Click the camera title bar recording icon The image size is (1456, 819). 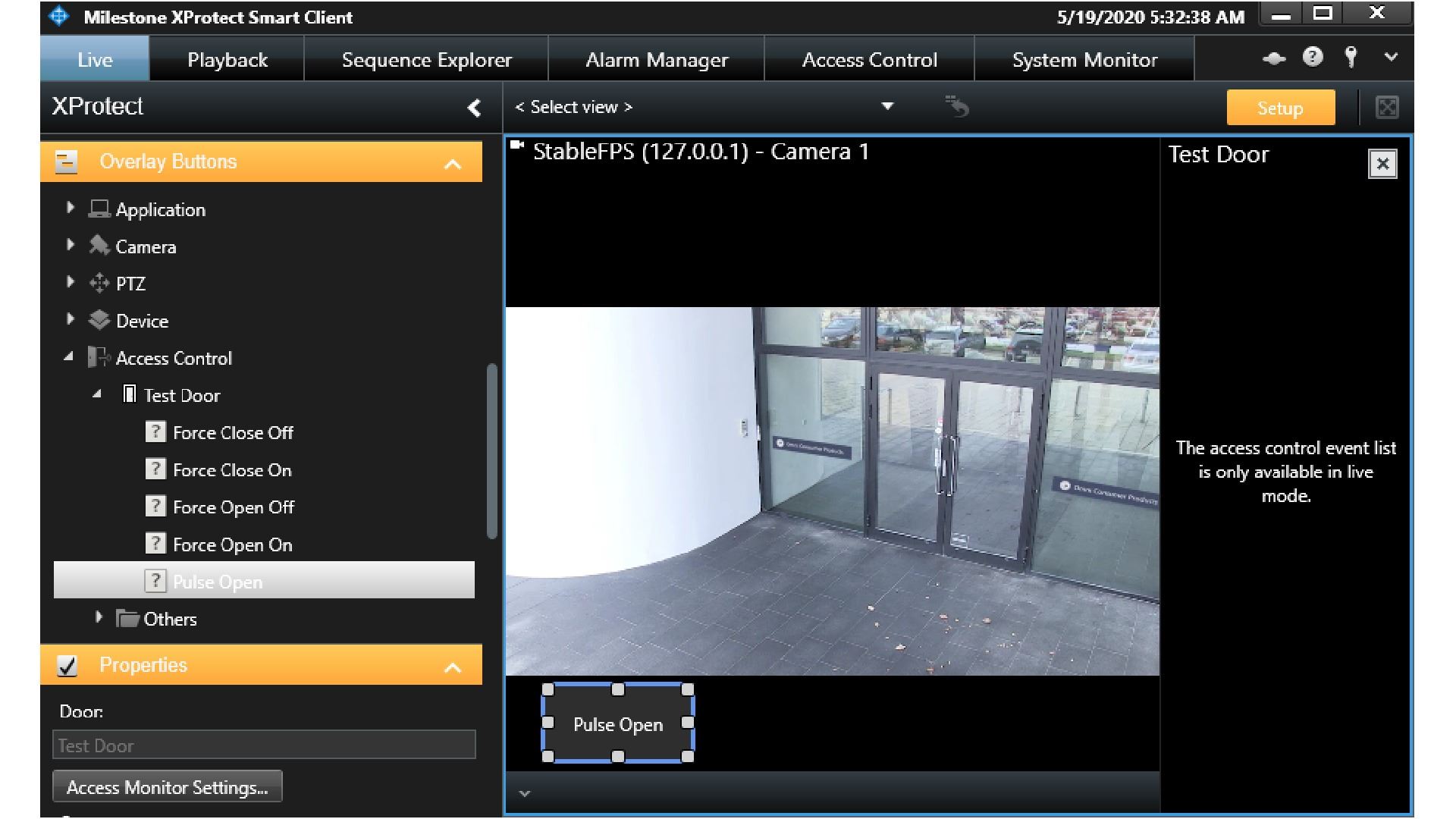[517, 146]
